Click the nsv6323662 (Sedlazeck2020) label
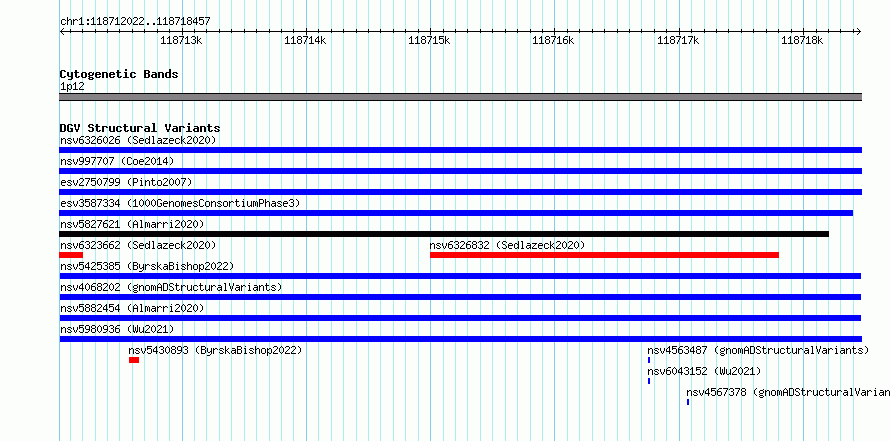 coord(138,245)
